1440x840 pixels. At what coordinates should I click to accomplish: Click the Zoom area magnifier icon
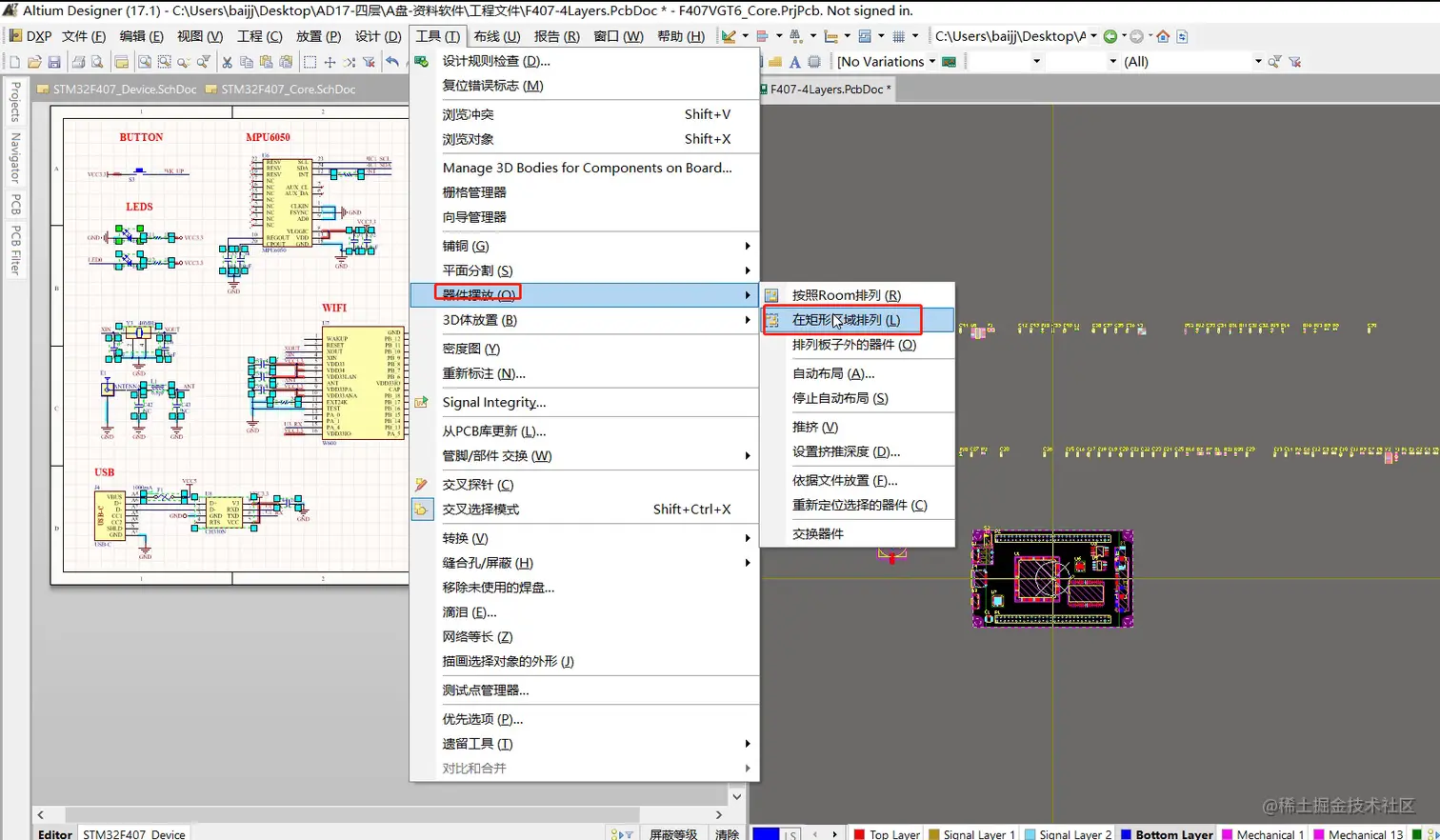click(x=165, y=62)
